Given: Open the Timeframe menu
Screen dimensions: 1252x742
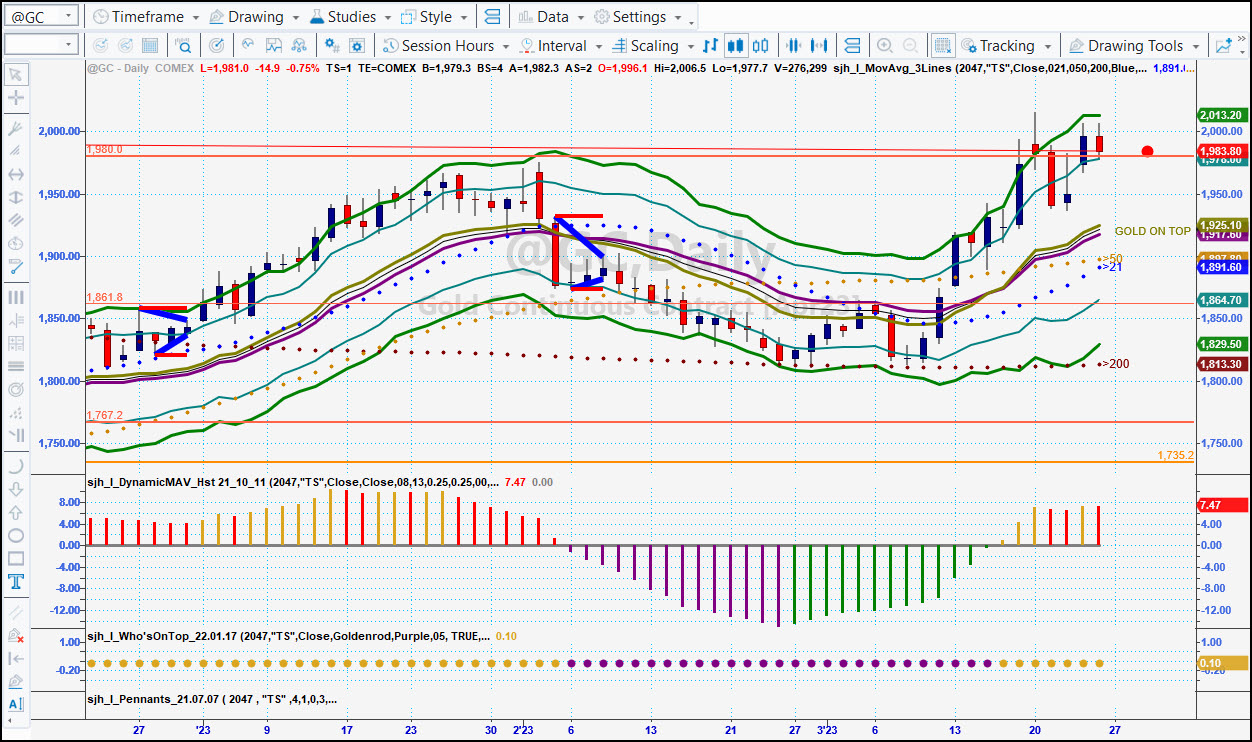Looking at the screenshot, I should point(145,17).
